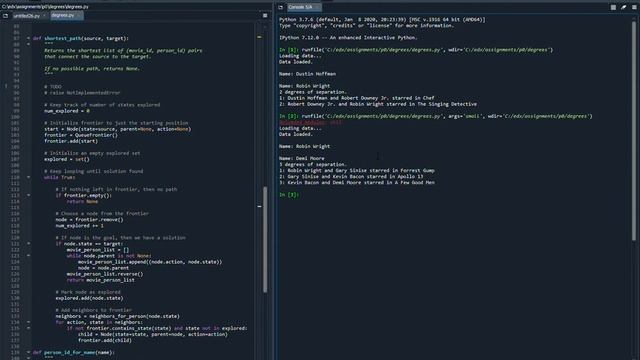
Task: Click the 'starred in Apollo 13' line
Action: [x=351, y=177]
